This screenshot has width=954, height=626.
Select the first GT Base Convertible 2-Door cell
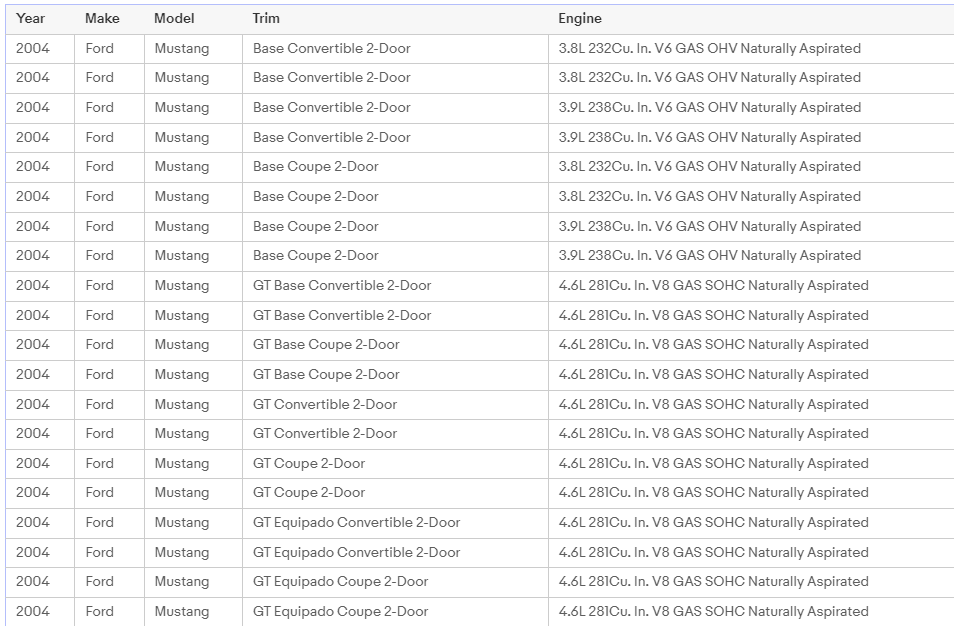pyautogui.click(x=342, y=285)
